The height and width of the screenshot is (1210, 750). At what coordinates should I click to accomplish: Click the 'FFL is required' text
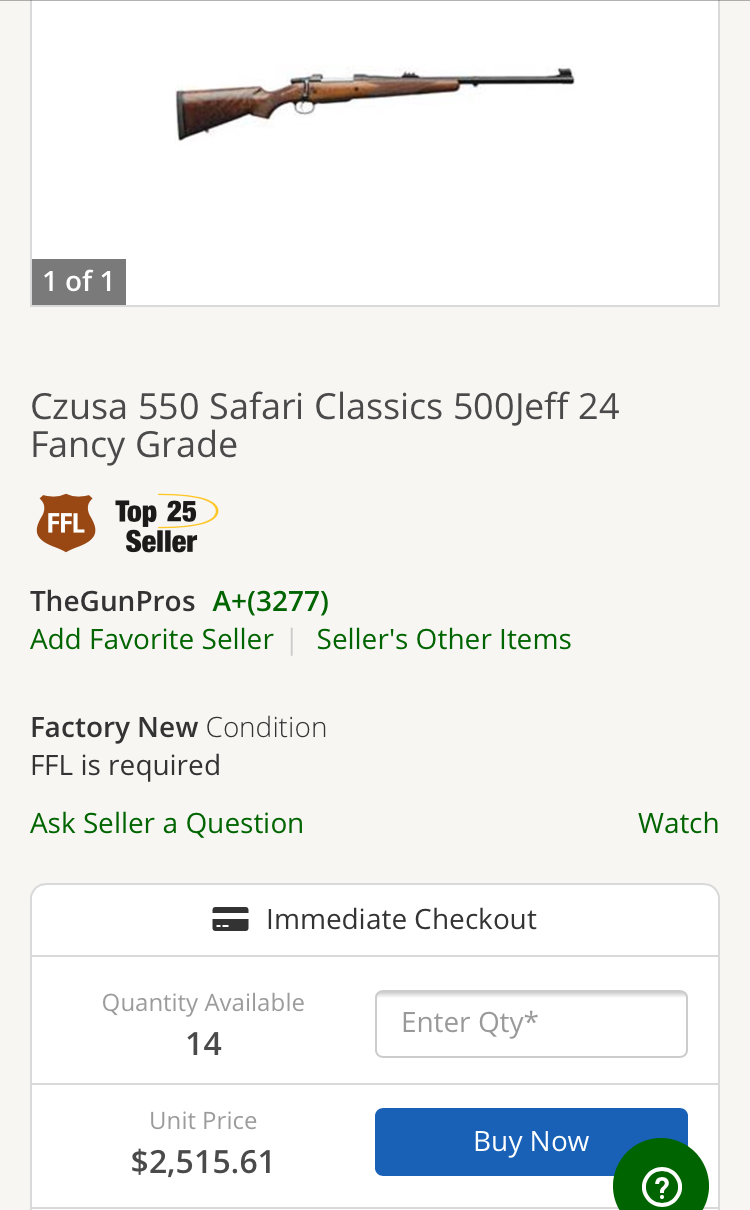tap(126, 766)
